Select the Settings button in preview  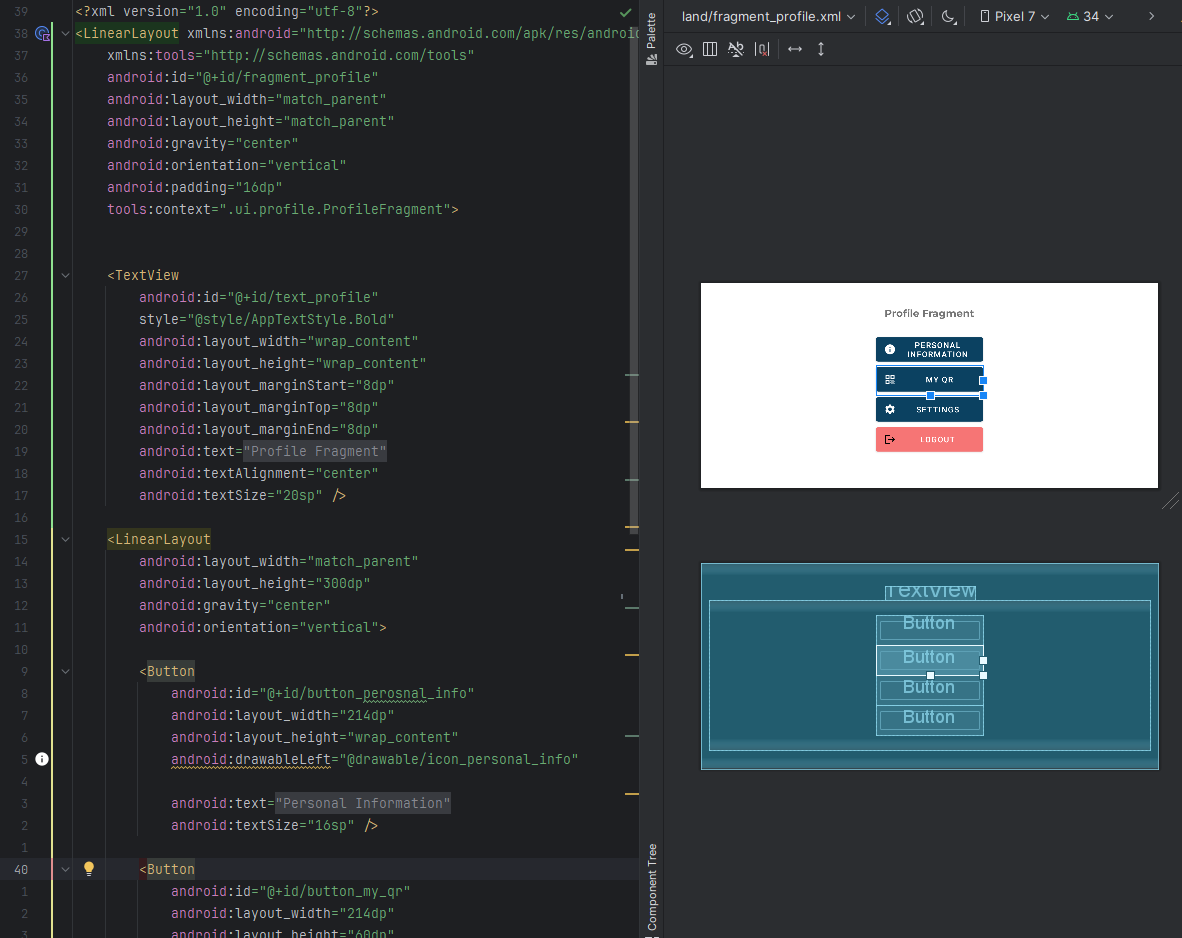tap(929, 409)
